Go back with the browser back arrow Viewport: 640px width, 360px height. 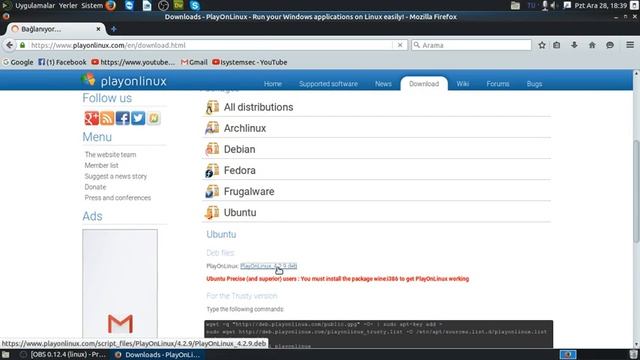9,45
